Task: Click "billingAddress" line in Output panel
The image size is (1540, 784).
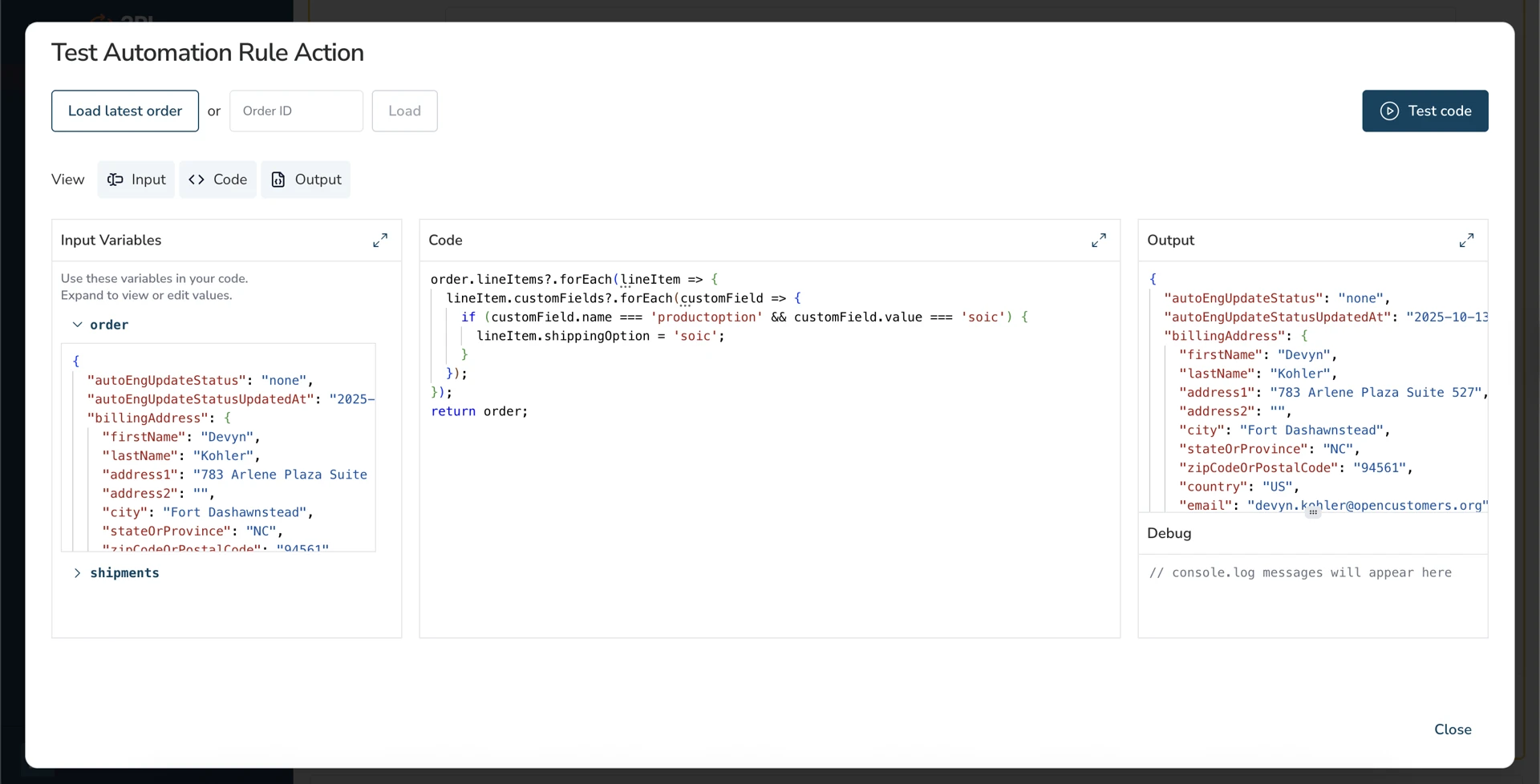Action: pyautogui.click(x=1236, y=336)
